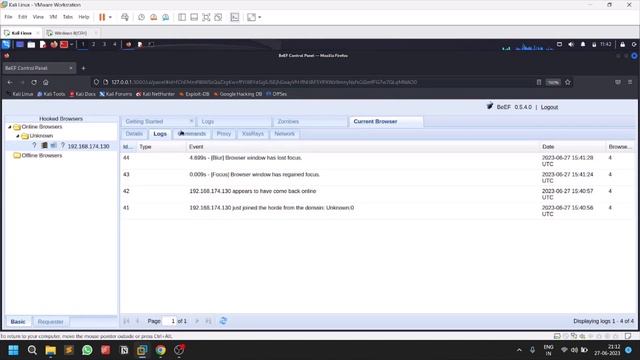Open a new Firefox tab with plus
The height and width of the screenshot is (360, 640).
83,68
